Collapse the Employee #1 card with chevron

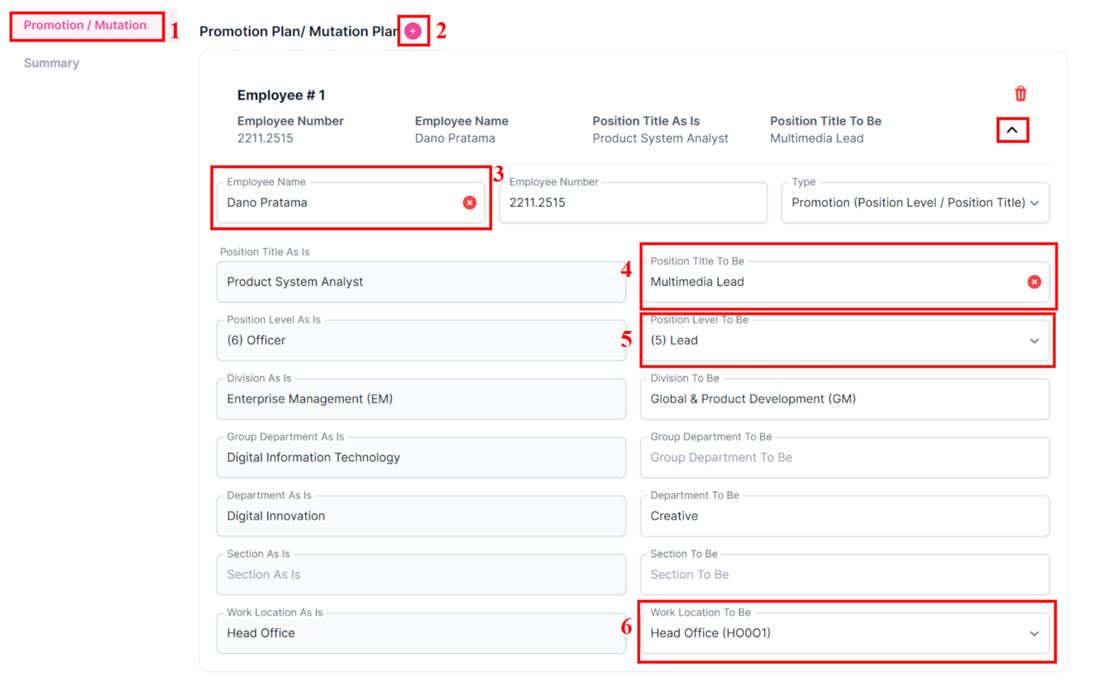click(1012, 131)
